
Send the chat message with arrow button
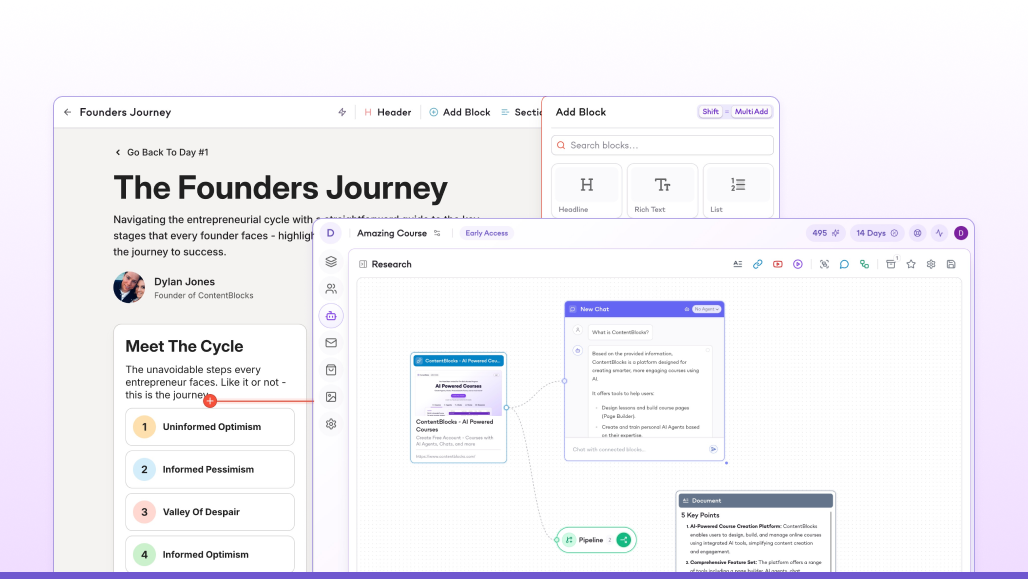713,449
